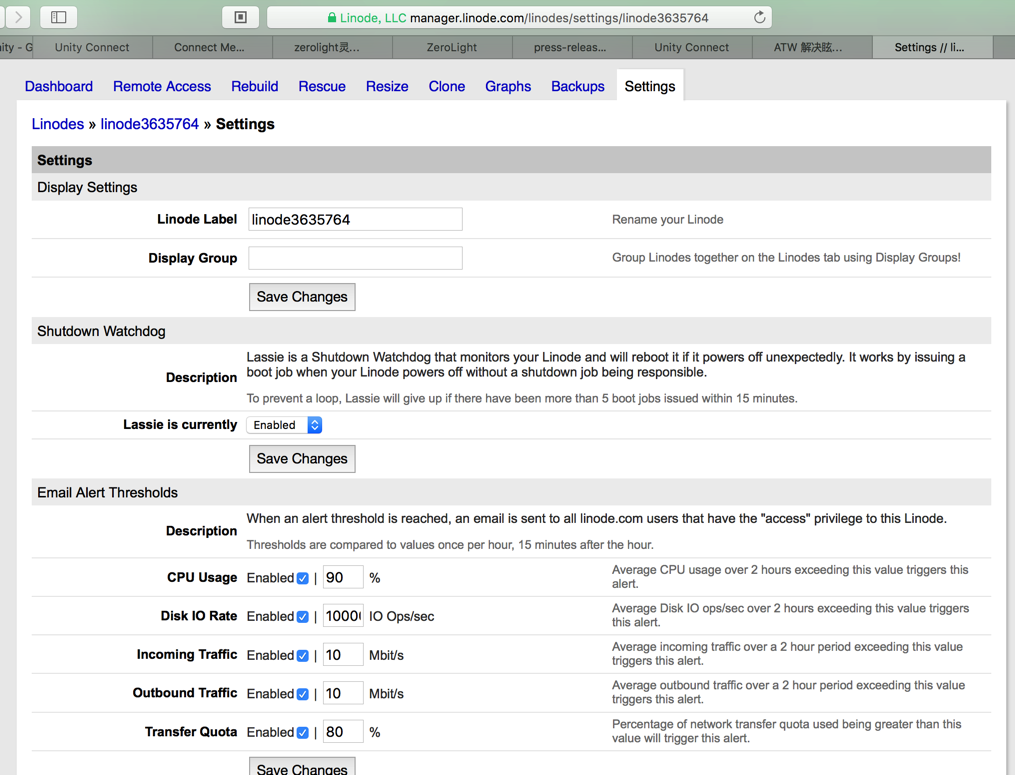Uncheck the Disk IO Rate alert
Image resolution: width=1015 pixels, height=775 pixels.
[x=303, y=617]
